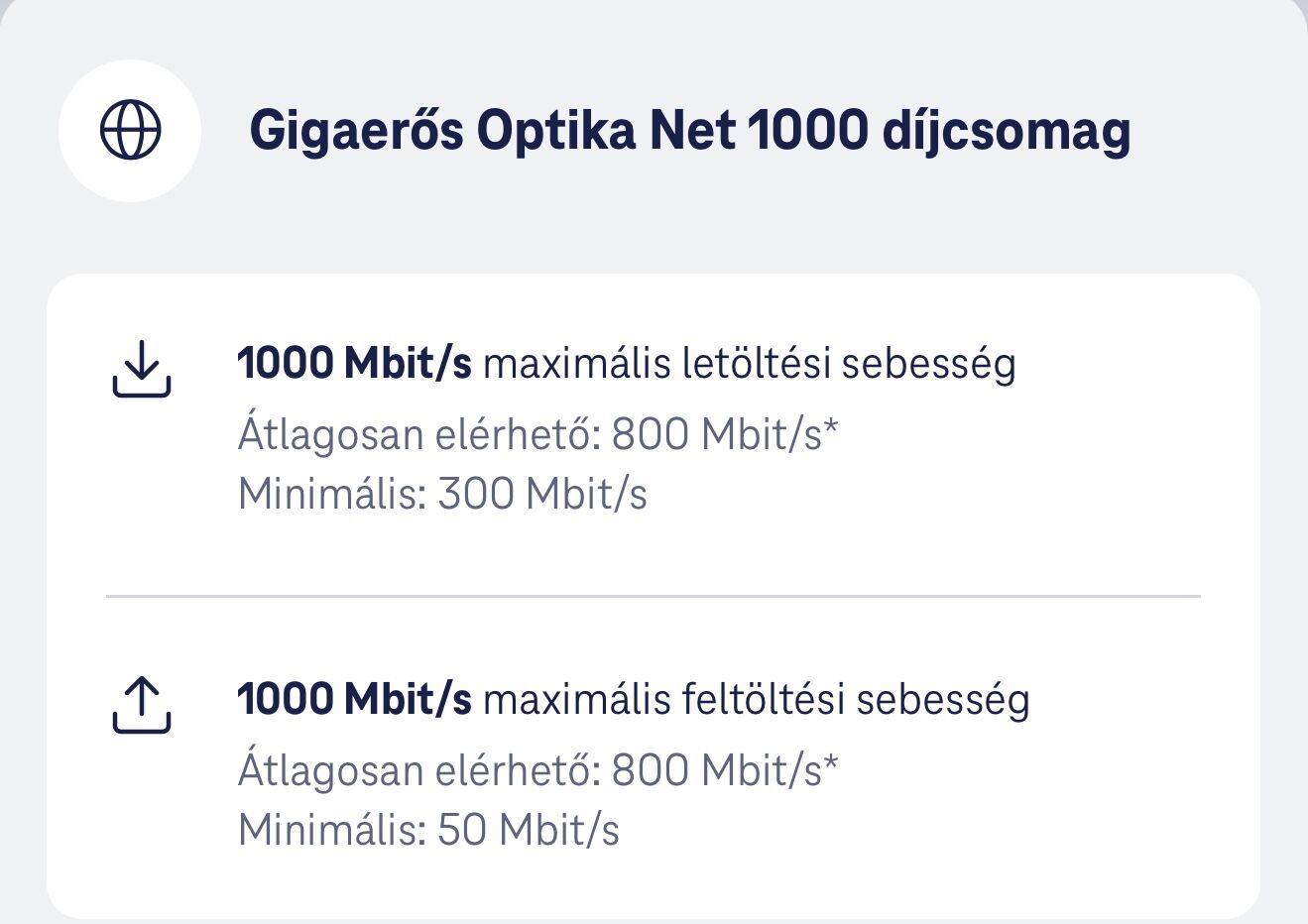Click the maximális feltöltési sebesség text

click(x=757, y=700)
